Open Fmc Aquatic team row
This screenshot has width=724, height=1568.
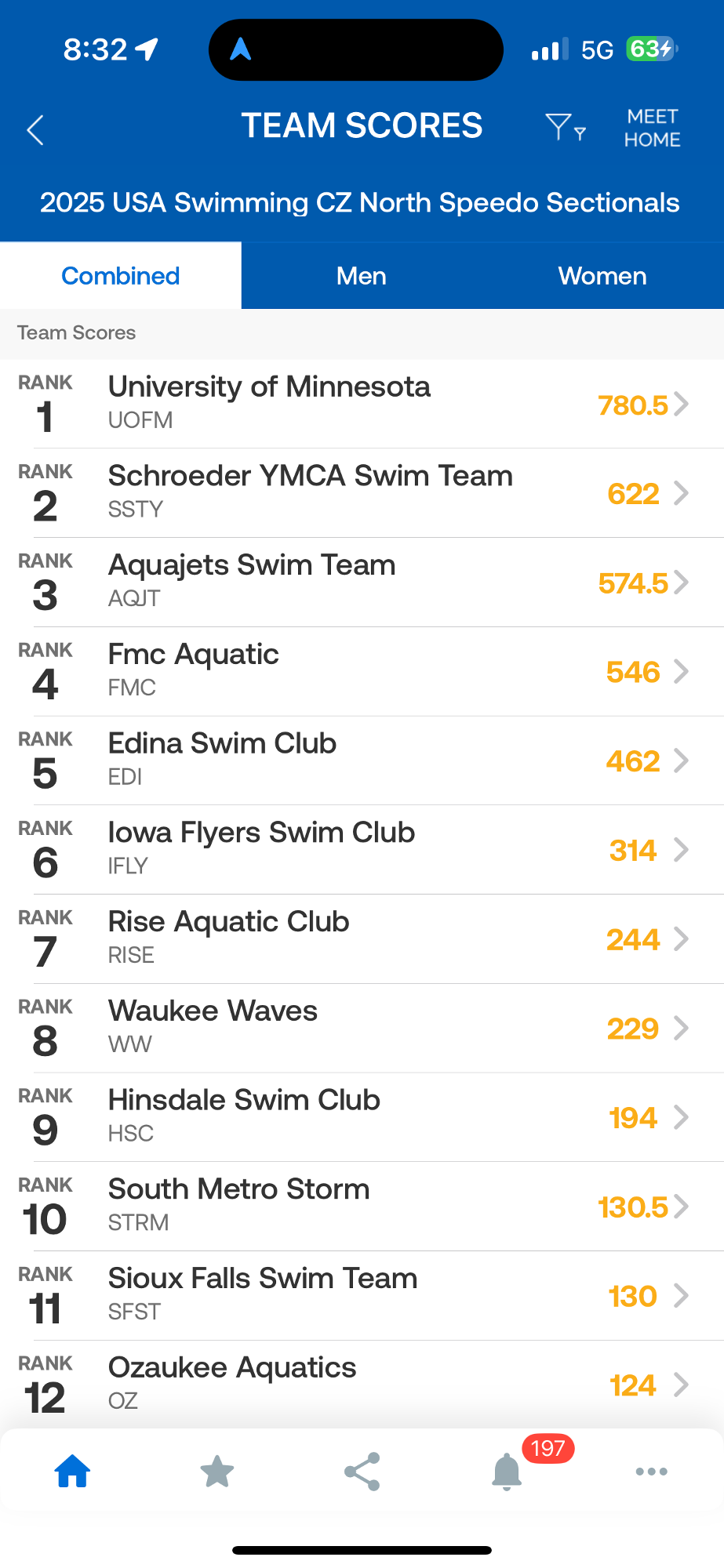[x=361, y=671]
